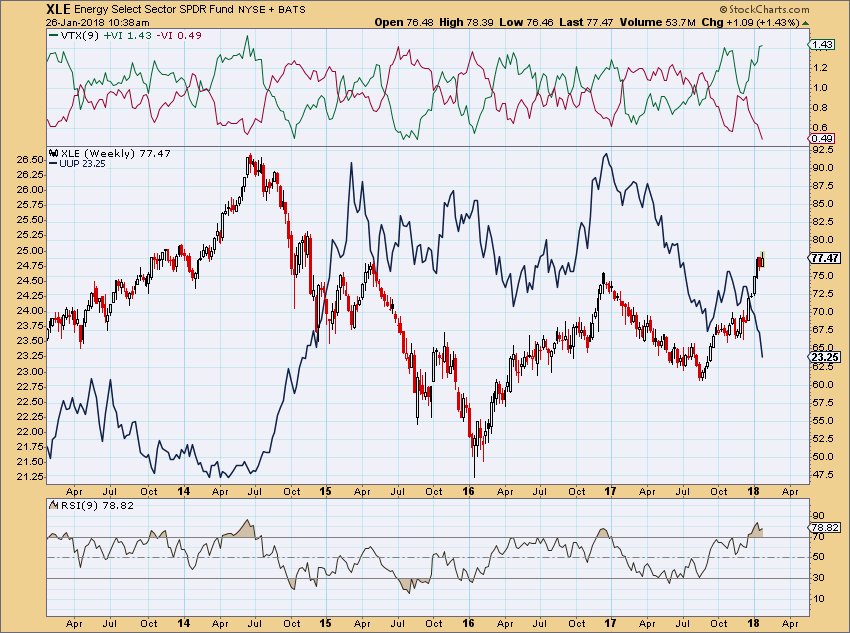Screen dimensions: 850x633
Task: Click the 'Open 76.48' value
Action: 404,22
